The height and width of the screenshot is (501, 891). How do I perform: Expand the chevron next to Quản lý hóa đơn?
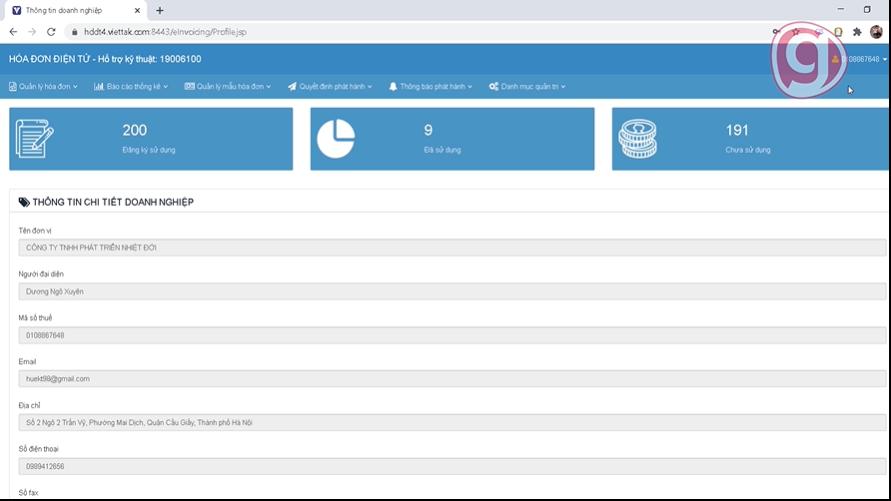75,87
